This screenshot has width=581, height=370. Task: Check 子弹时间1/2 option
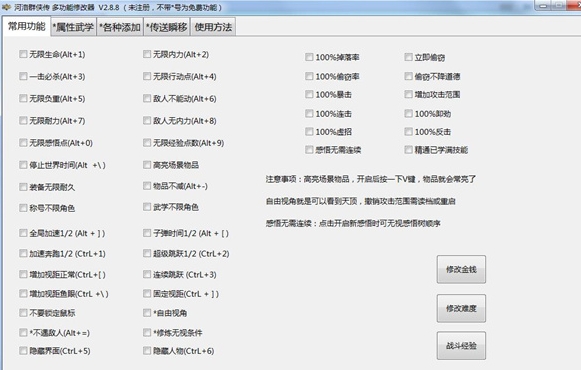147,233
